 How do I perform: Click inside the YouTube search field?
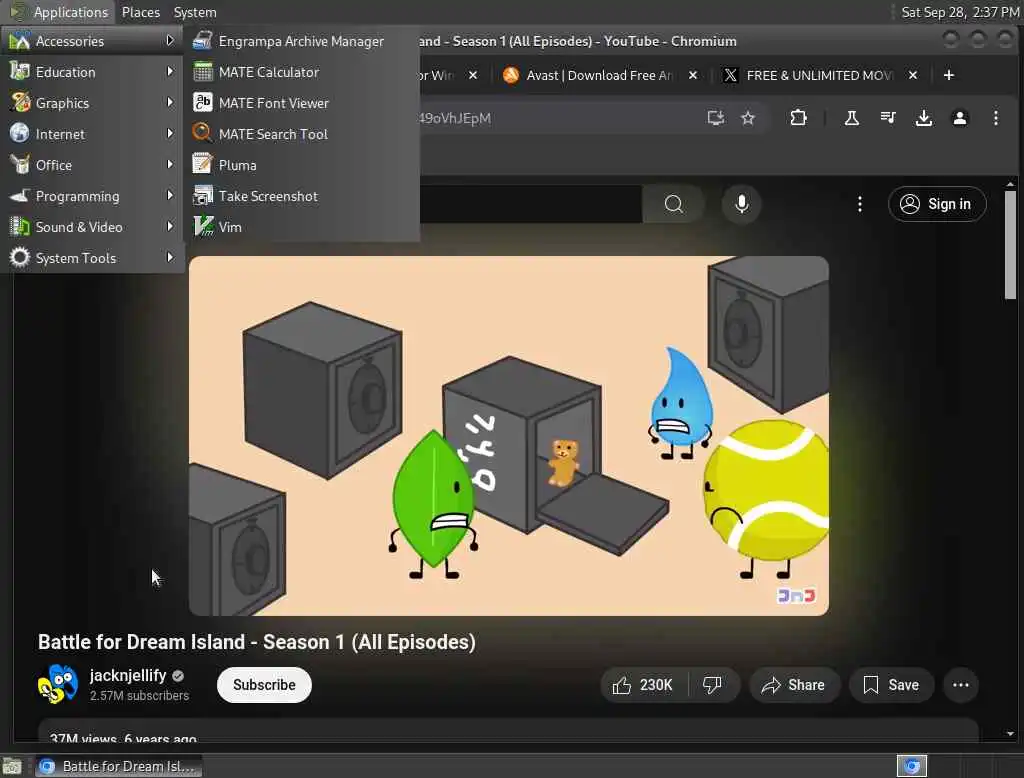pos(530,204)
